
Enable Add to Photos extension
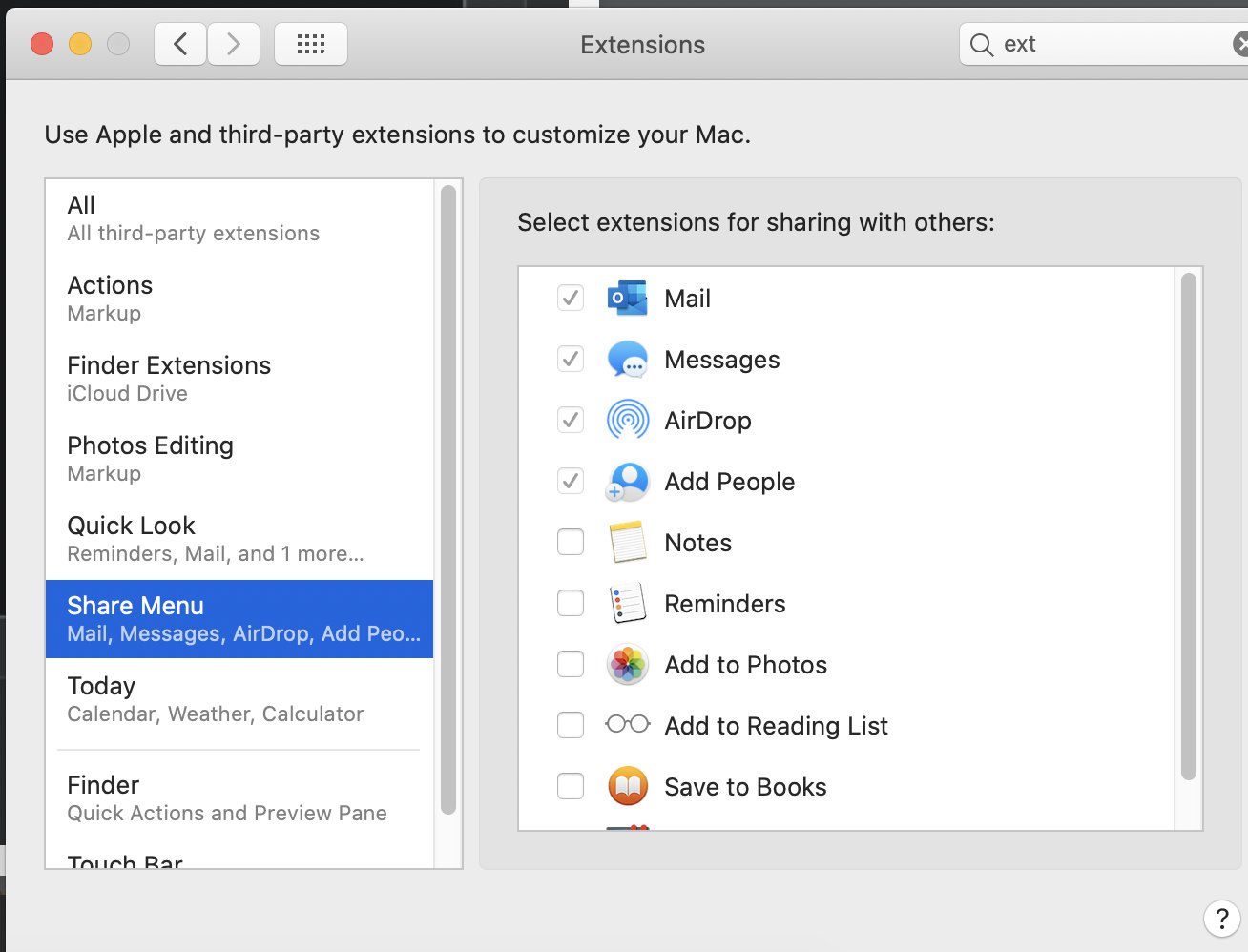point(571,665)
